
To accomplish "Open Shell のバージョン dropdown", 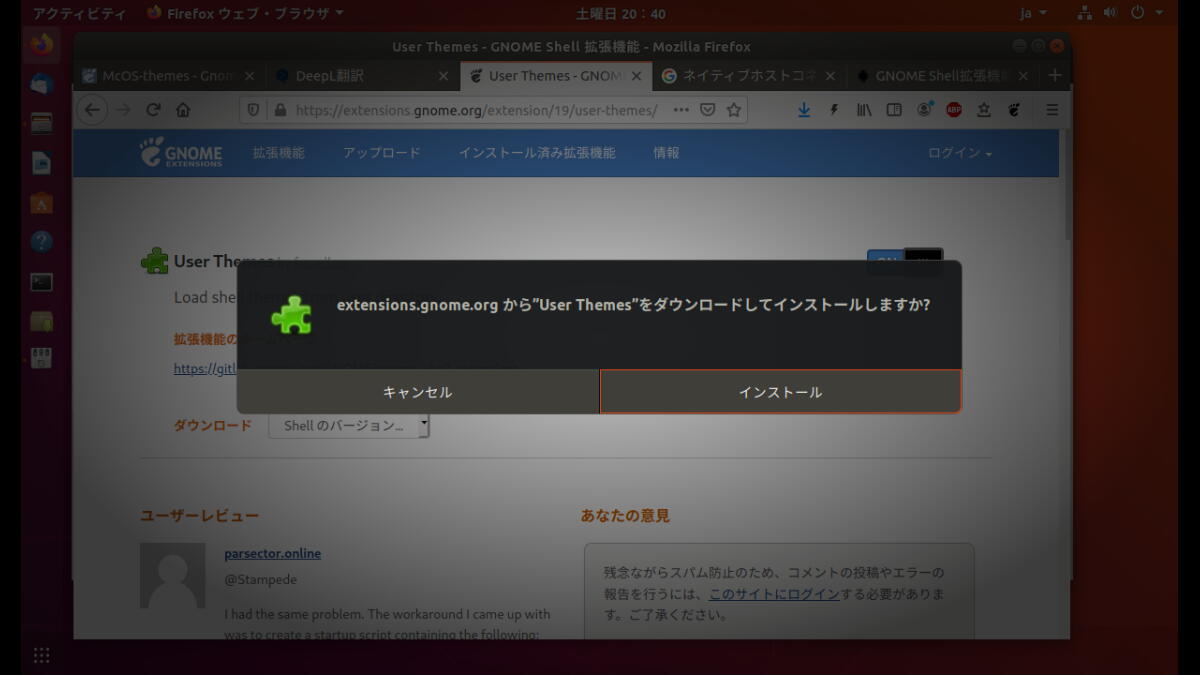I will 349,426.
